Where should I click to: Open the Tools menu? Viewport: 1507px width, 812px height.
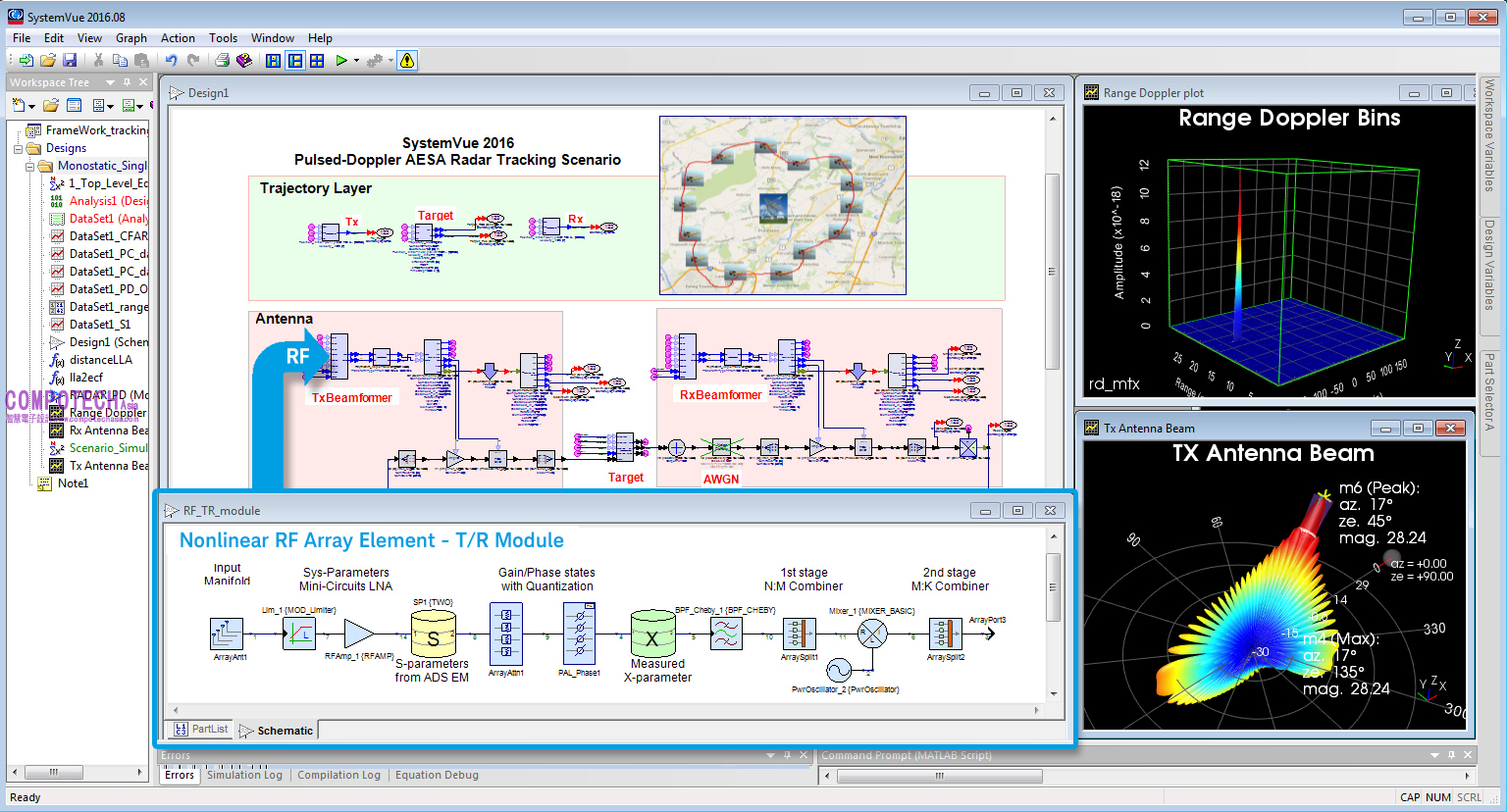coord(223,38)
